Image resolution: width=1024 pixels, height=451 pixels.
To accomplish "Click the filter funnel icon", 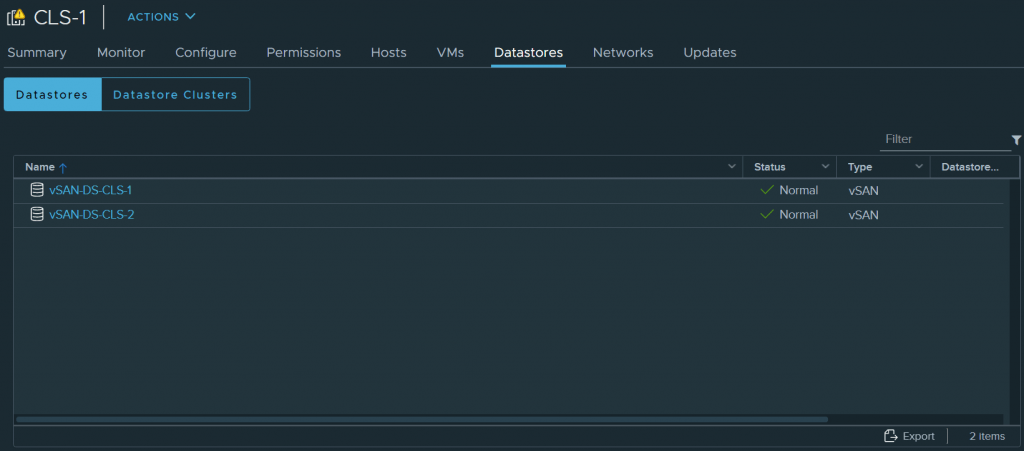I will point(1016,140).
